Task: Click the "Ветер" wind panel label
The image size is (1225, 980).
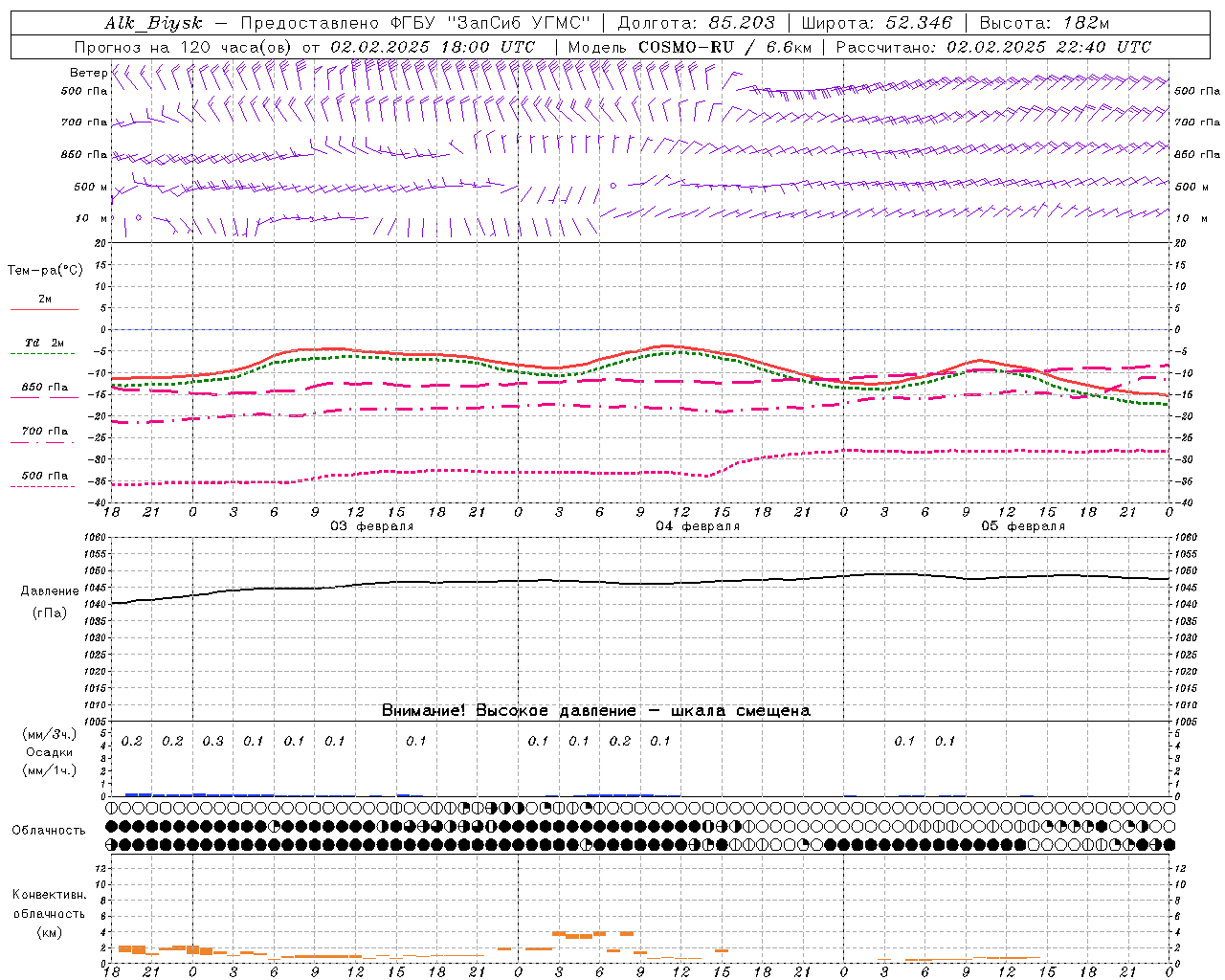Action: click(88, 73)
